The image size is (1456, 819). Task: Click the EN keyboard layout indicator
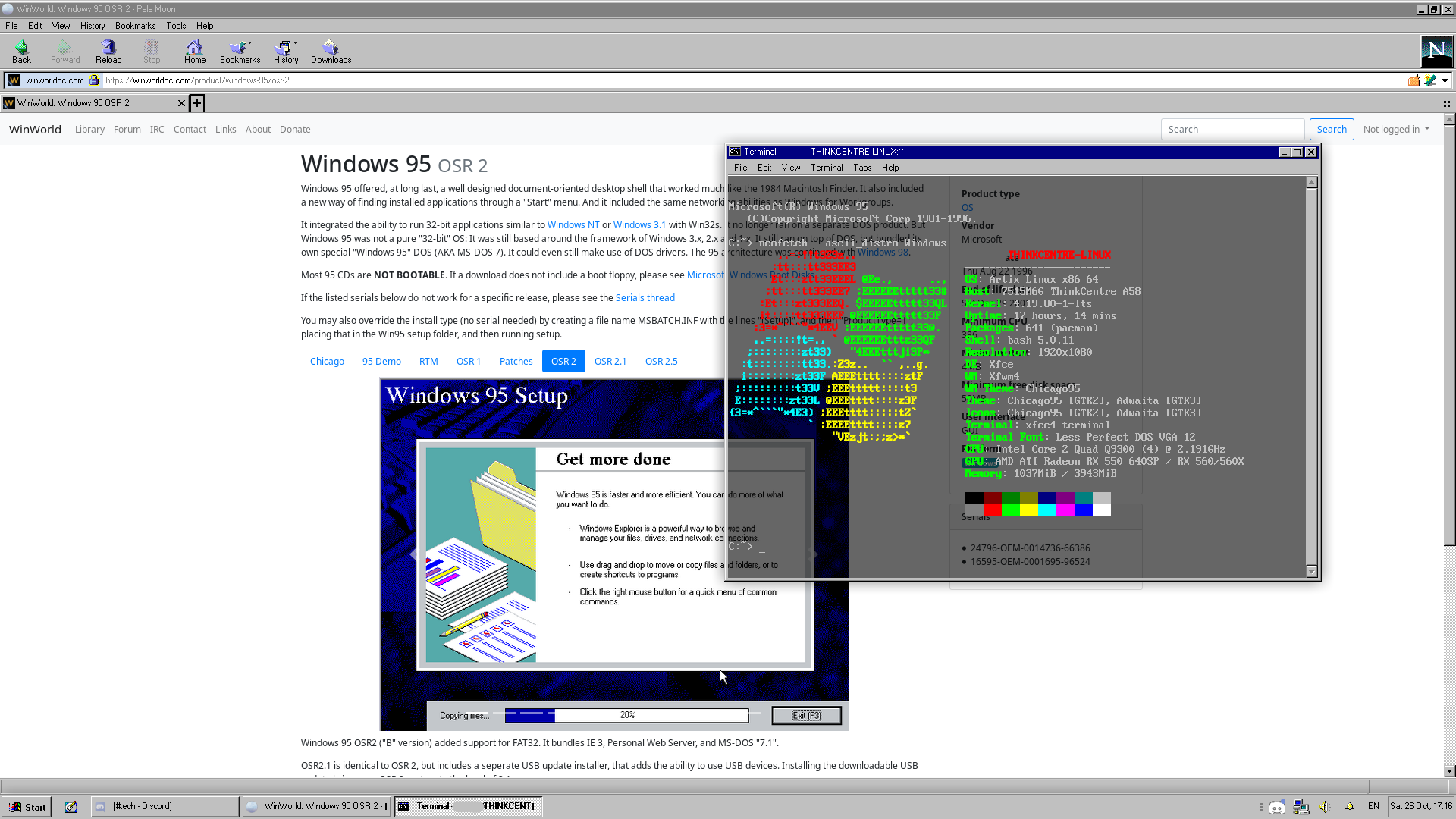tap(1373, 807)
